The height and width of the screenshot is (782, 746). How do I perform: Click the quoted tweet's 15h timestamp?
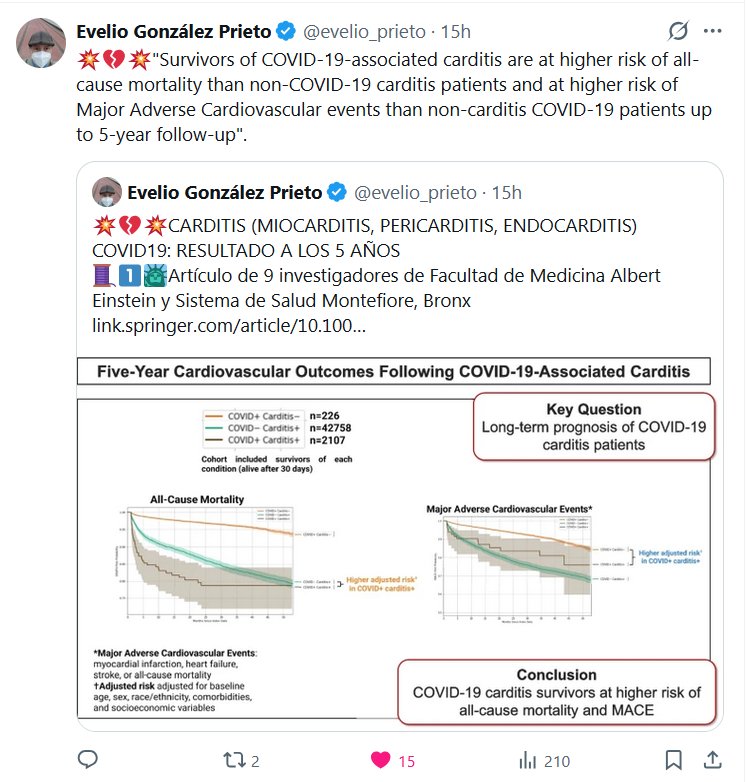[508, 193]
